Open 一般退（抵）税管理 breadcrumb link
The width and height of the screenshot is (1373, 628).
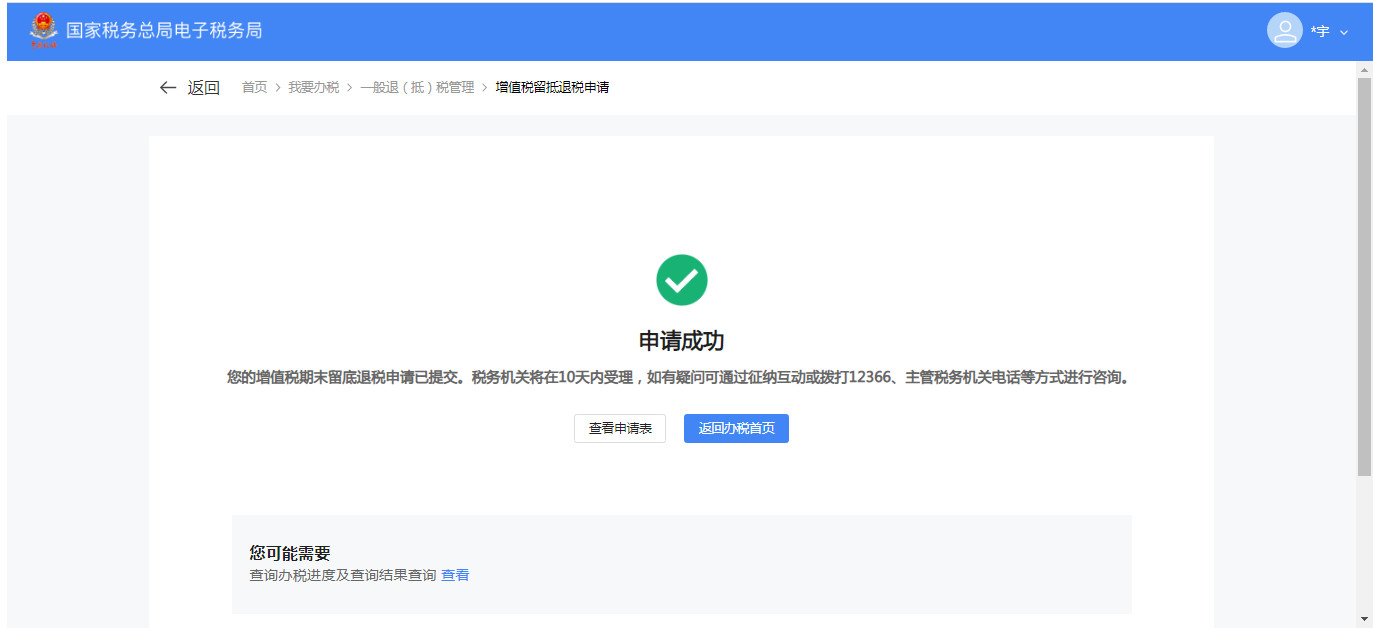(417, 88)
